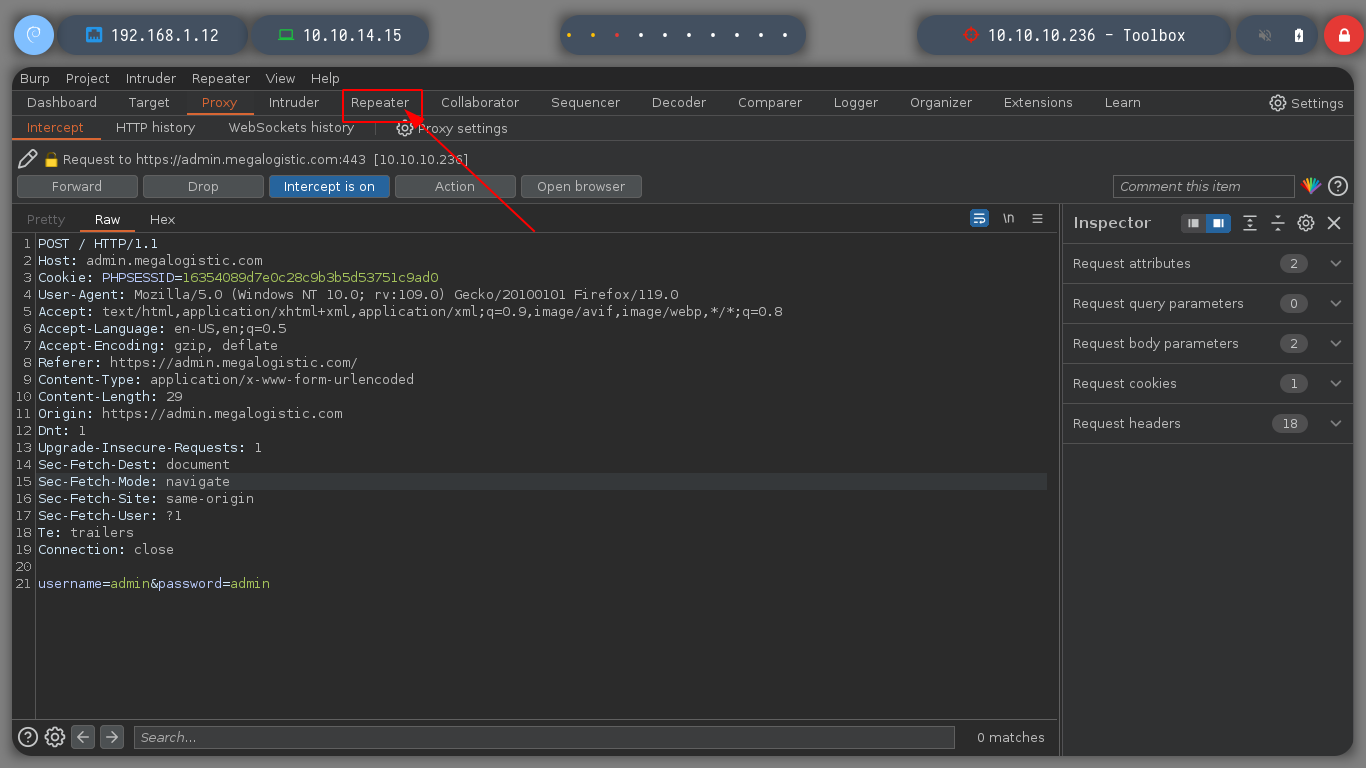Viewport: 1366px width, 768px height.
Task: Switch Inspector to left-docked layout
Action: [x=1193, y=223]
